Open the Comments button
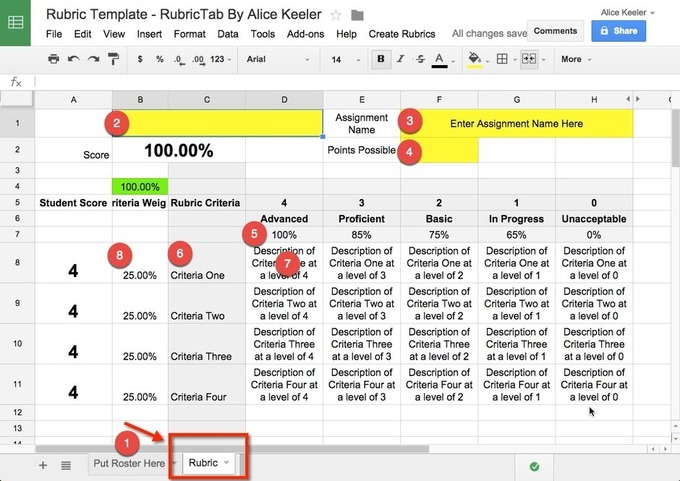The width and height of the screenshot is (680, 481). (x=555, y=31)
